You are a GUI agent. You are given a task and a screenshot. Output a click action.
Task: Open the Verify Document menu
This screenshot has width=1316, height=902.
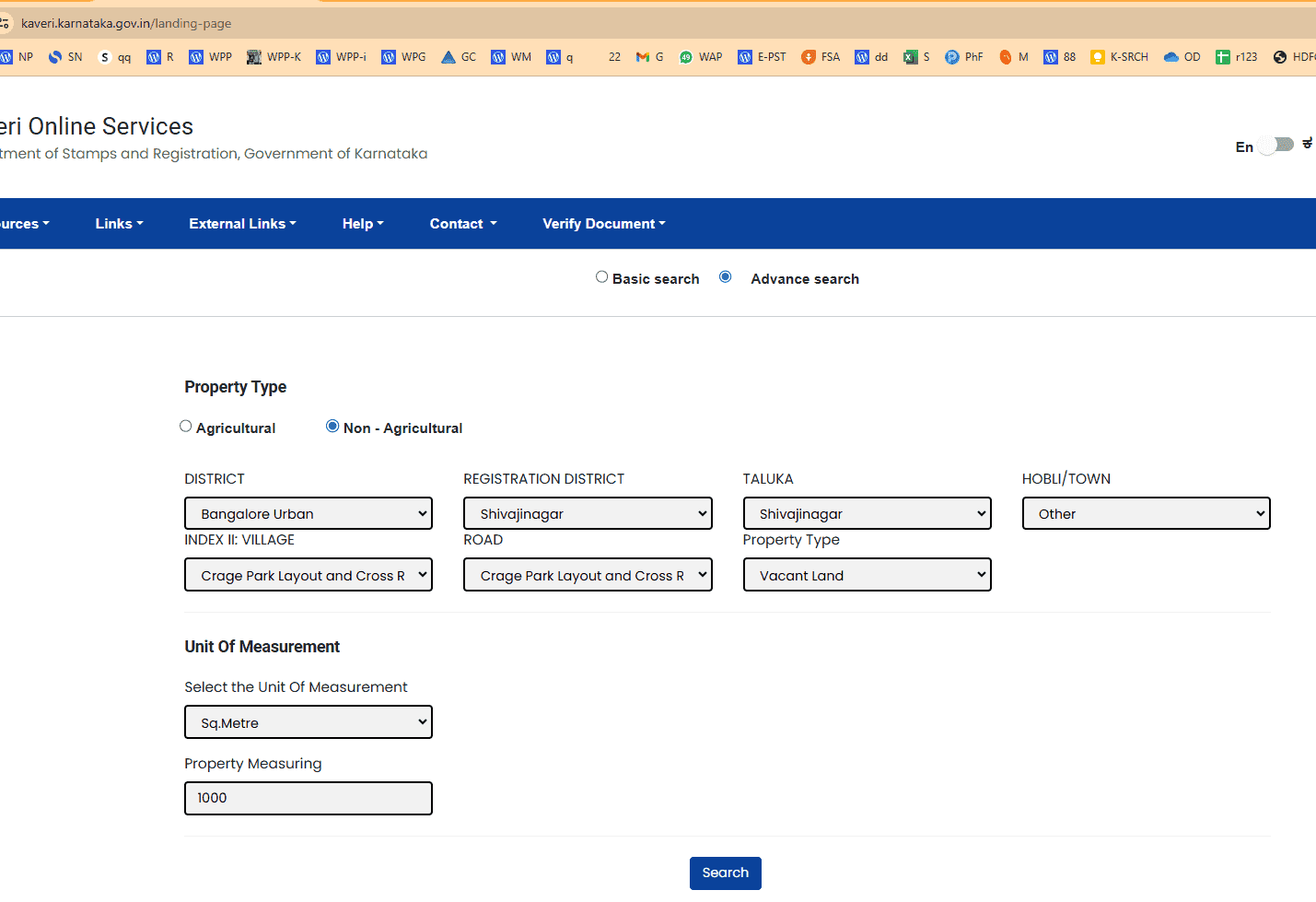pos(603,223)
